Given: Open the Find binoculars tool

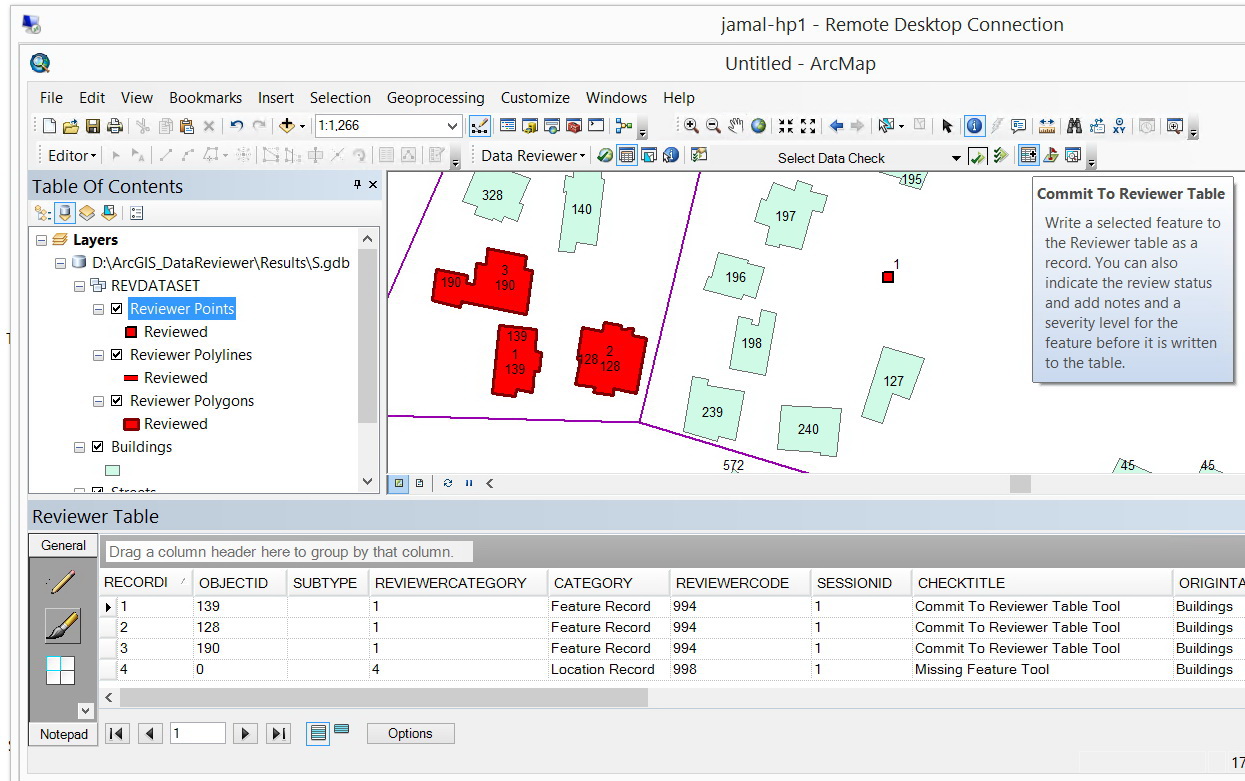Looking at the screenshot, I should (1074, 126).
